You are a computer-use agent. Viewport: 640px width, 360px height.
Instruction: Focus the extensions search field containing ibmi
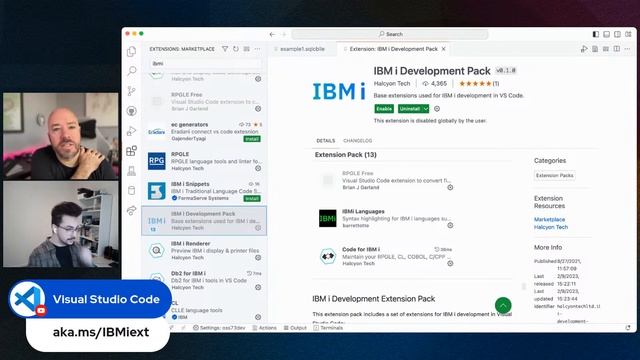tap(205, 64)
